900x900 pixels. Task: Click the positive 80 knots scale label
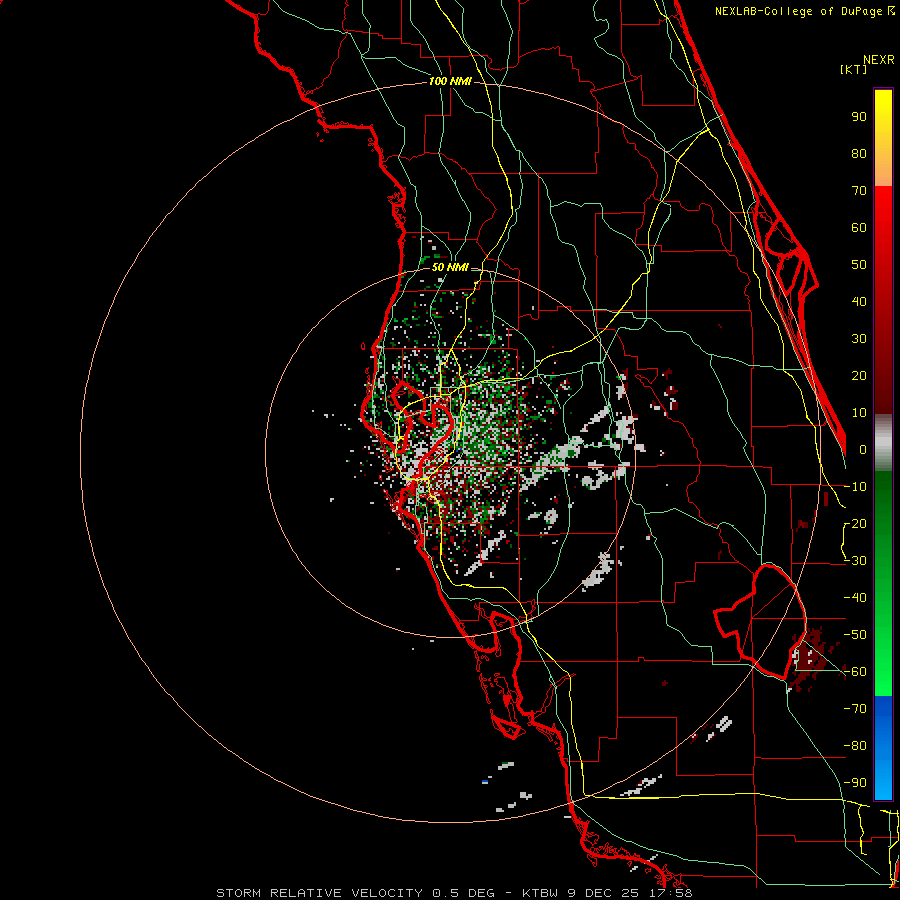pyautogui.click(x=859, y=154)
